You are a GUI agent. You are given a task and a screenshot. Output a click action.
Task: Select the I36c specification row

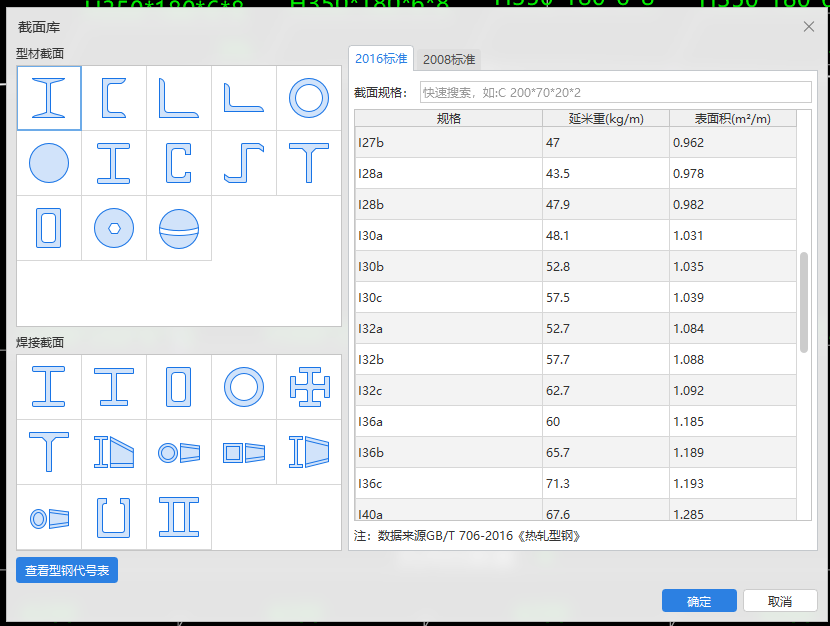coord(575,483)
